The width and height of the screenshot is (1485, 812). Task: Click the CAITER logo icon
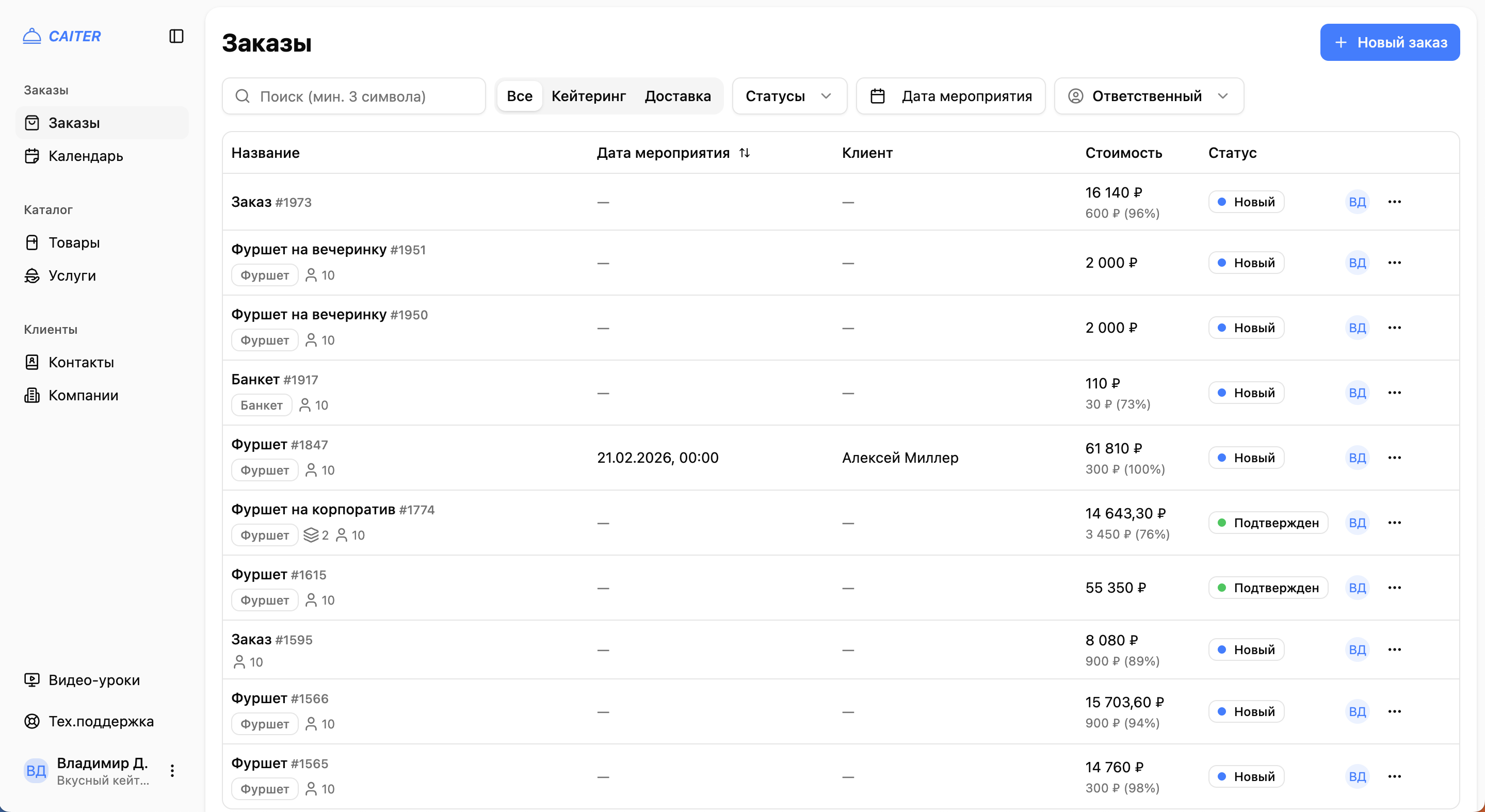click(x=31, y=36)
